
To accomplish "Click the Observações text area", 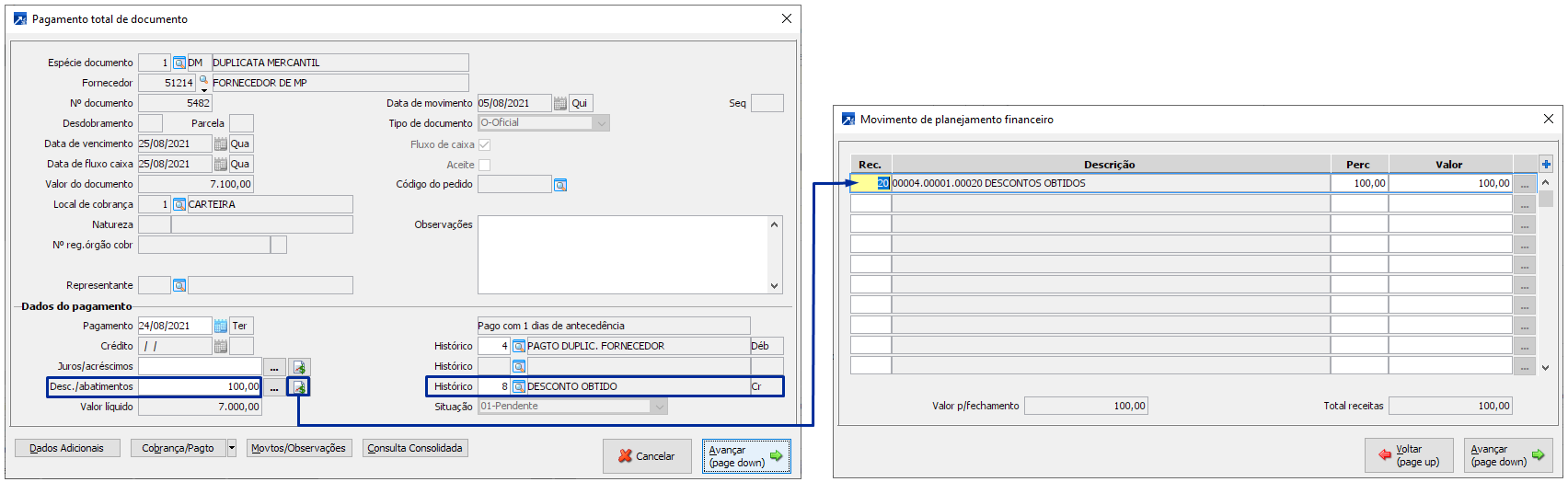I will pos(623,255).
